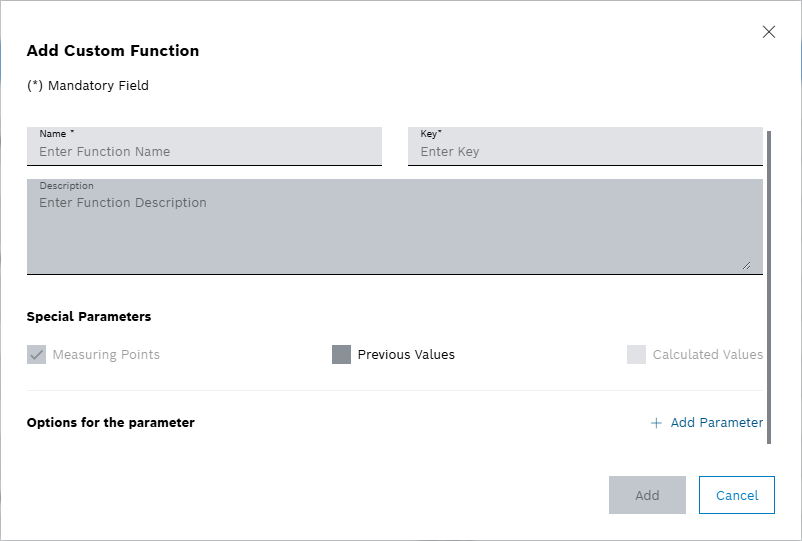Close the Add Custom Function dialog

tap(768, 32)
